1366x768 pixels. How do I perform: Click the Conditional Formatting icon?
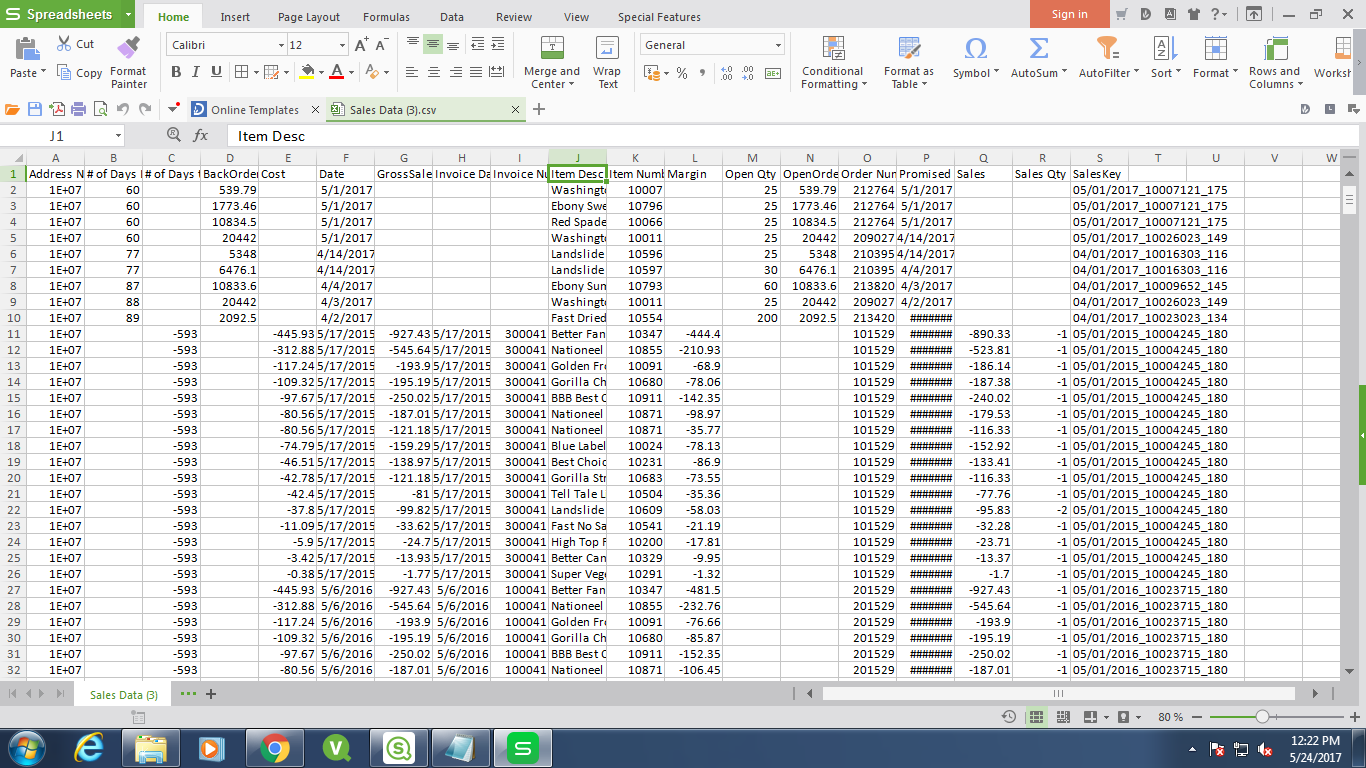point(832,48)
